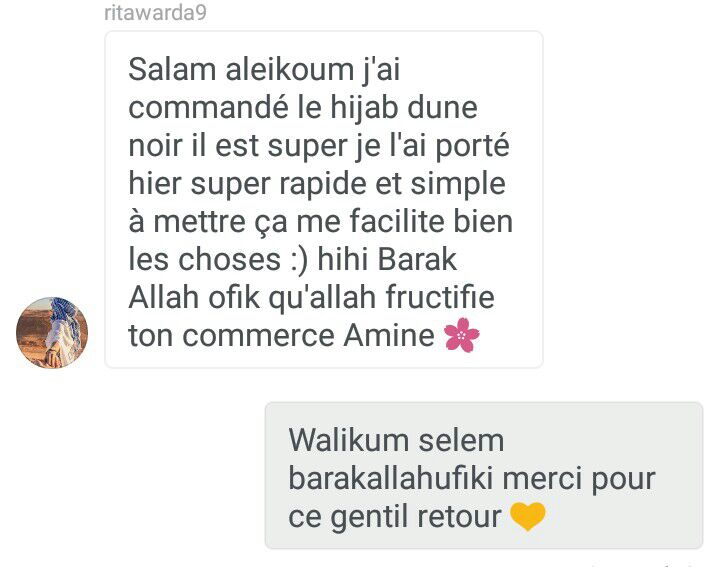Screen dimensions: 720x567
Task: Click the word "noir" in the message
Action: click(157, 146)
